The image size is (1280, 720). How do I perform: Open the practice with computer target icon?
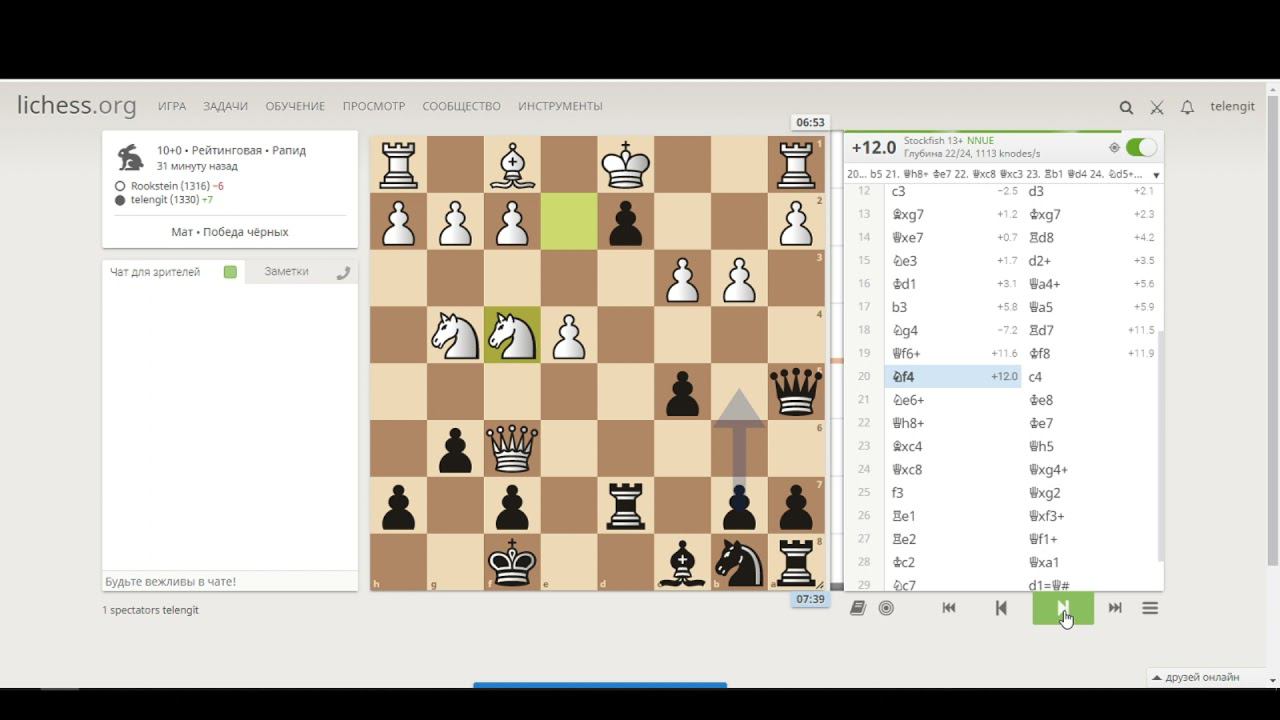point(886,608)
